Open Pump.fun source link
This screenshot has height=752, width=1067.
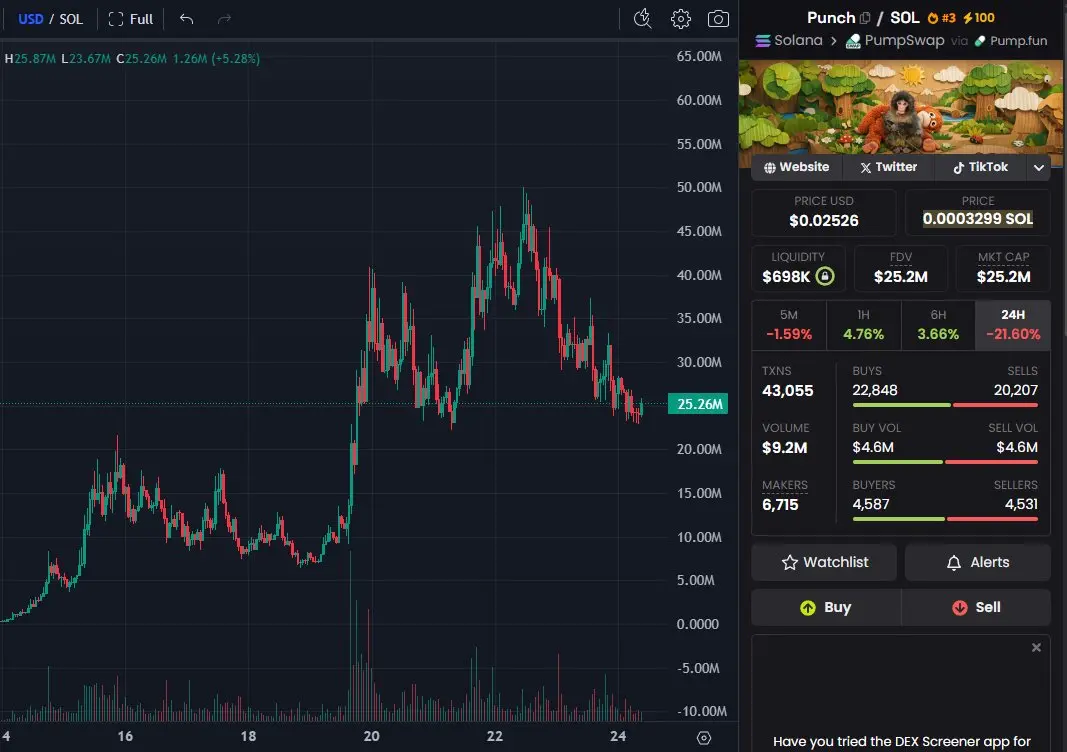click(1011, 41)
